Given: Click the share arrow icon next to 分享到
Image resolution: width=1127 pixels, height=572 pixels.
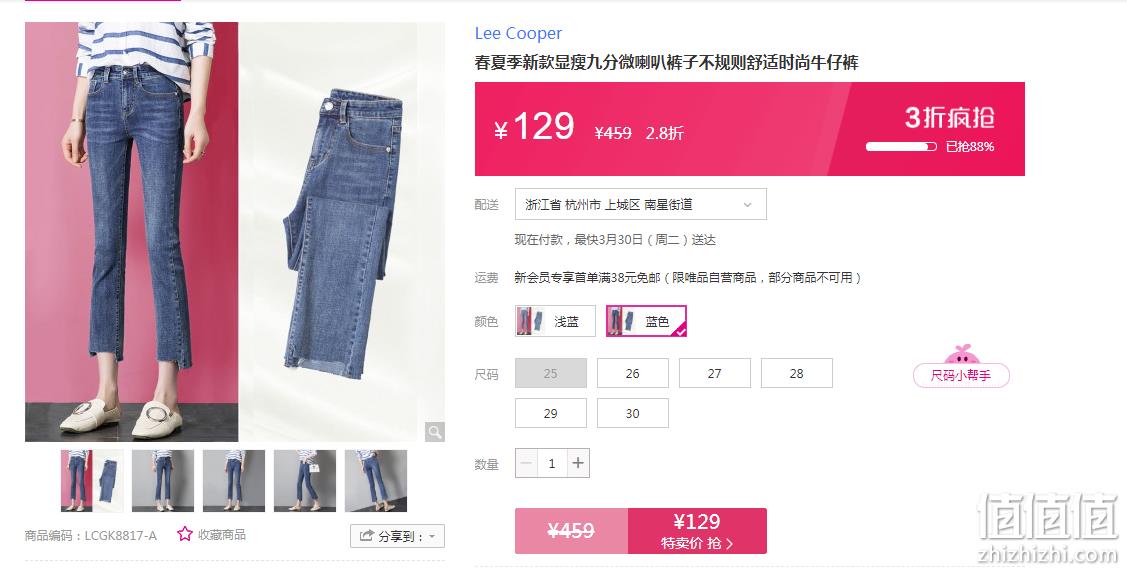Looking at the screenshot, I should [x=367, y=535].
